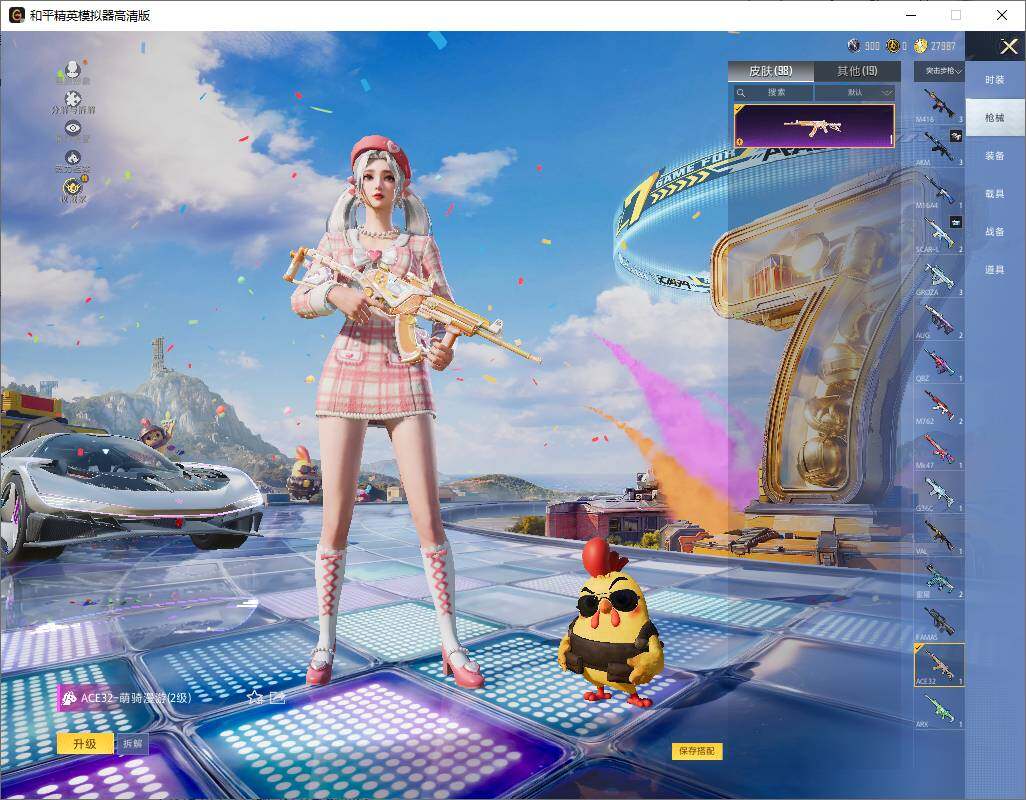
Task: Select the M16A4 rifle in the weapon list
Action: [x=939, y=190]
